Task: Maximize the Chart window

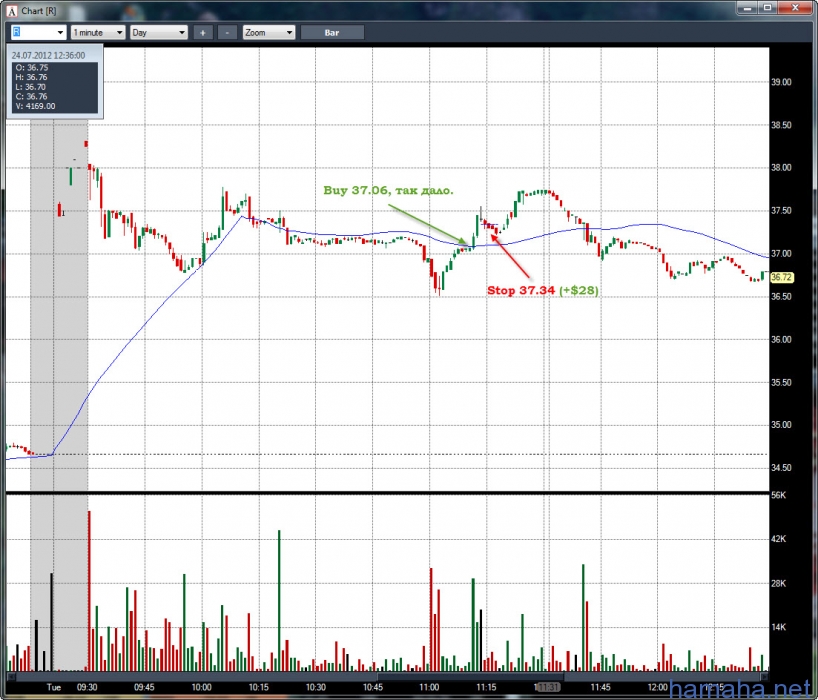Action: [x=769, y=8]
